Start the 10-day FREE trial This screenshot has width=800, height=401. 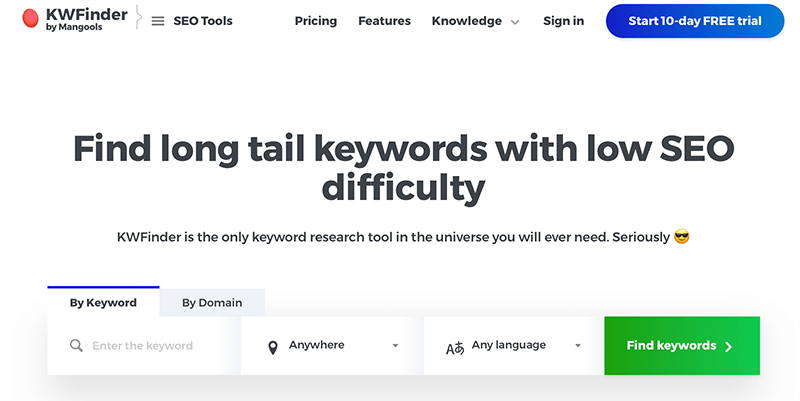695,21
